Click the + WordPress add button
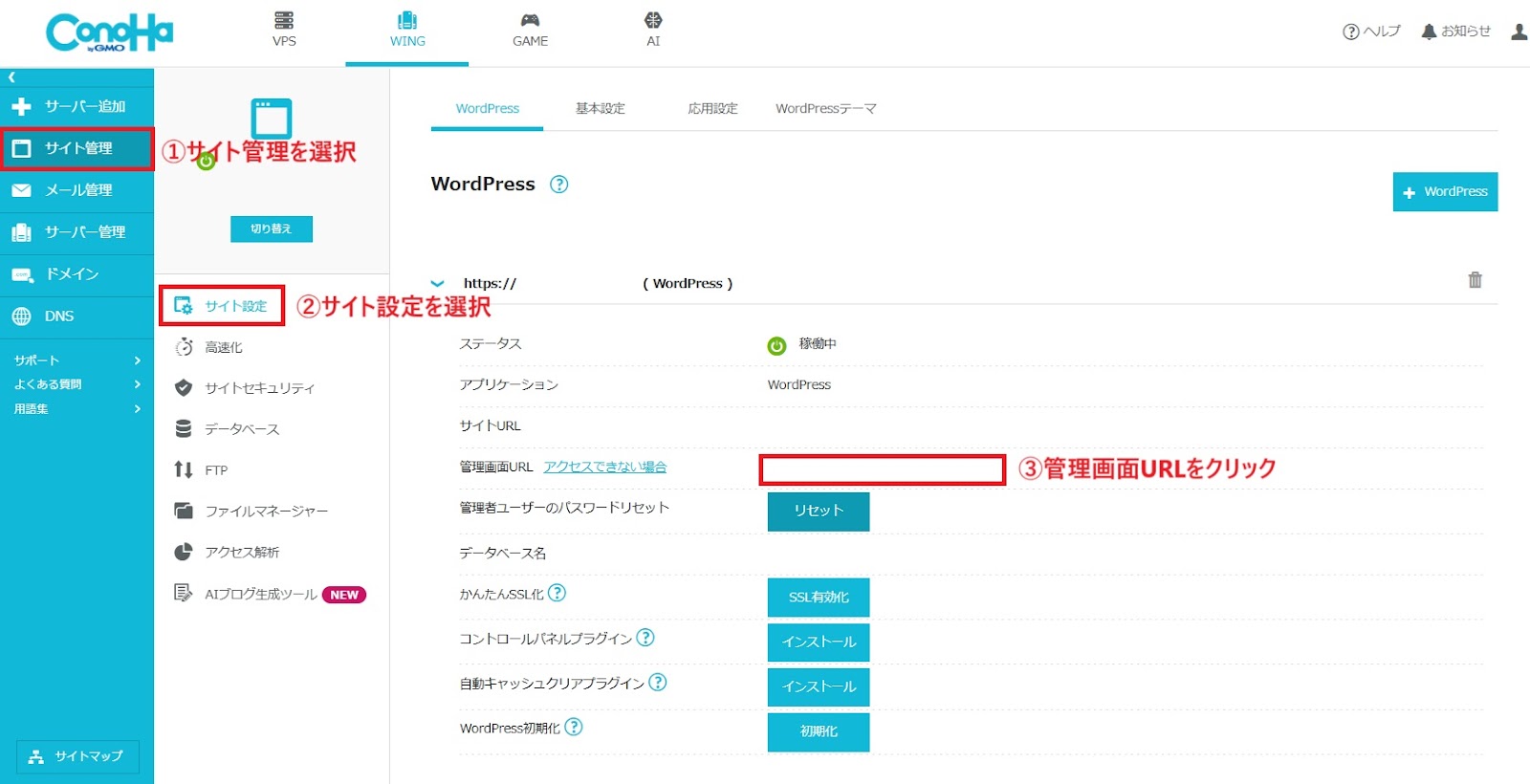Screen dimensions: 1530x784 coord(1445,192)
